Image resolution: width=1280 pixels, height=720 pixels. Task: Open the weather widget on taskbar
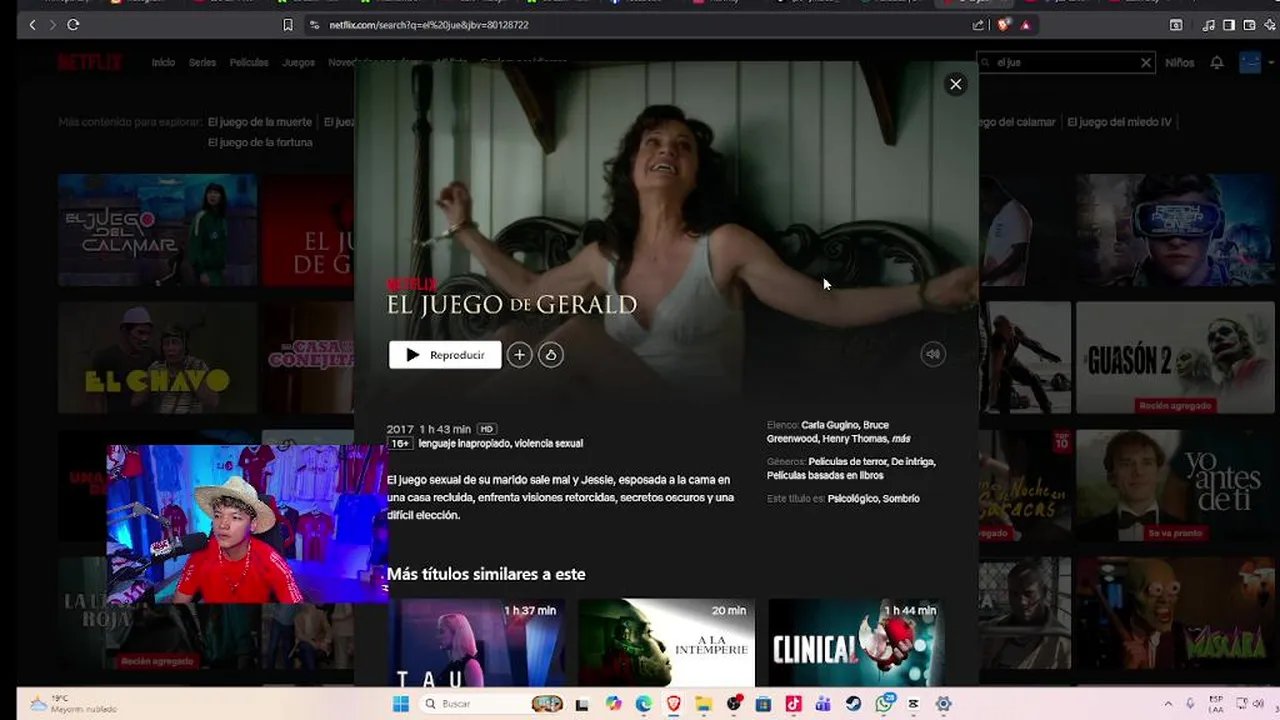click(x=73, y=704)
